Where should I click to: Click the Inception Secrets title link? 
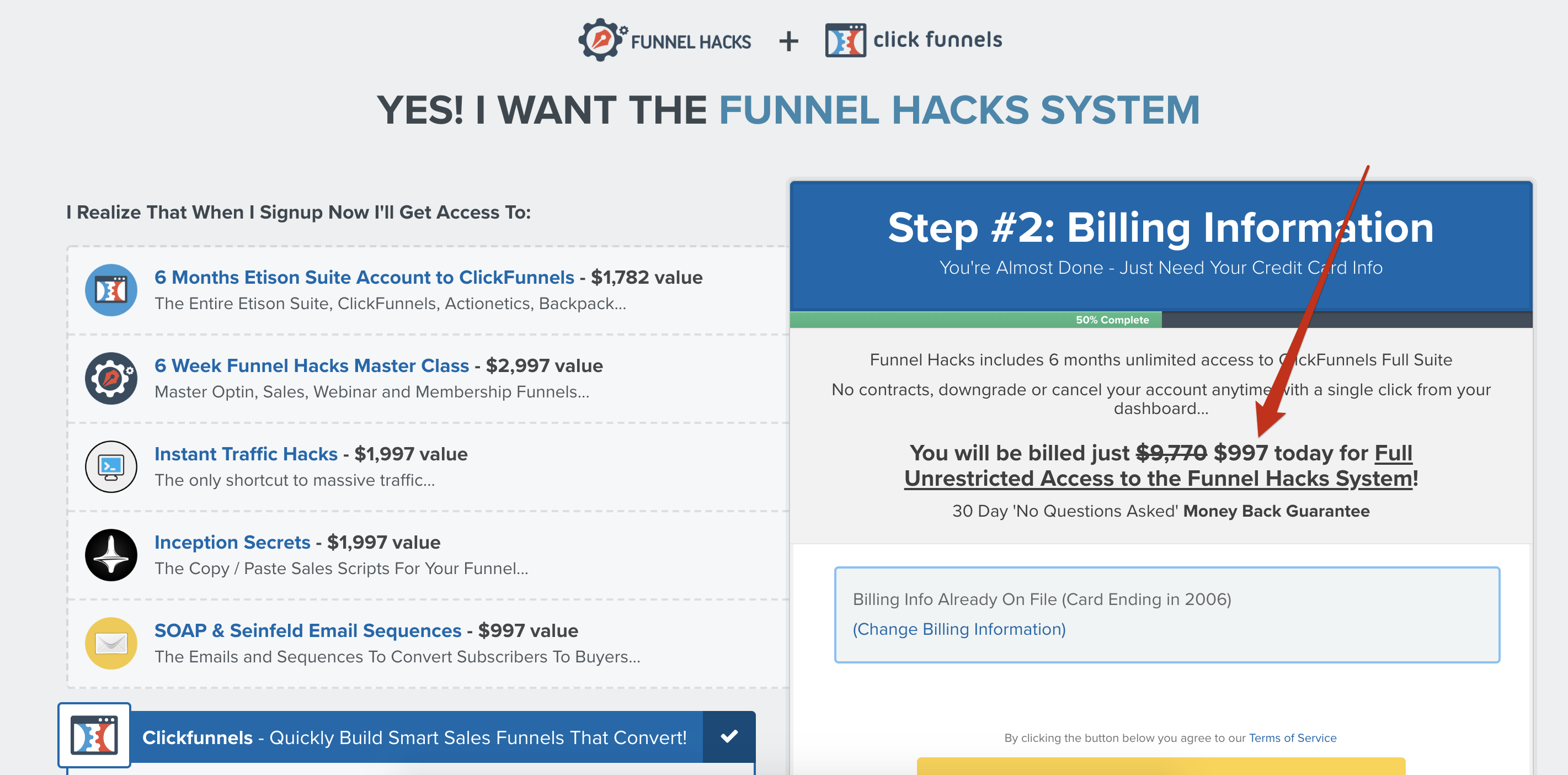pos(232,542)
